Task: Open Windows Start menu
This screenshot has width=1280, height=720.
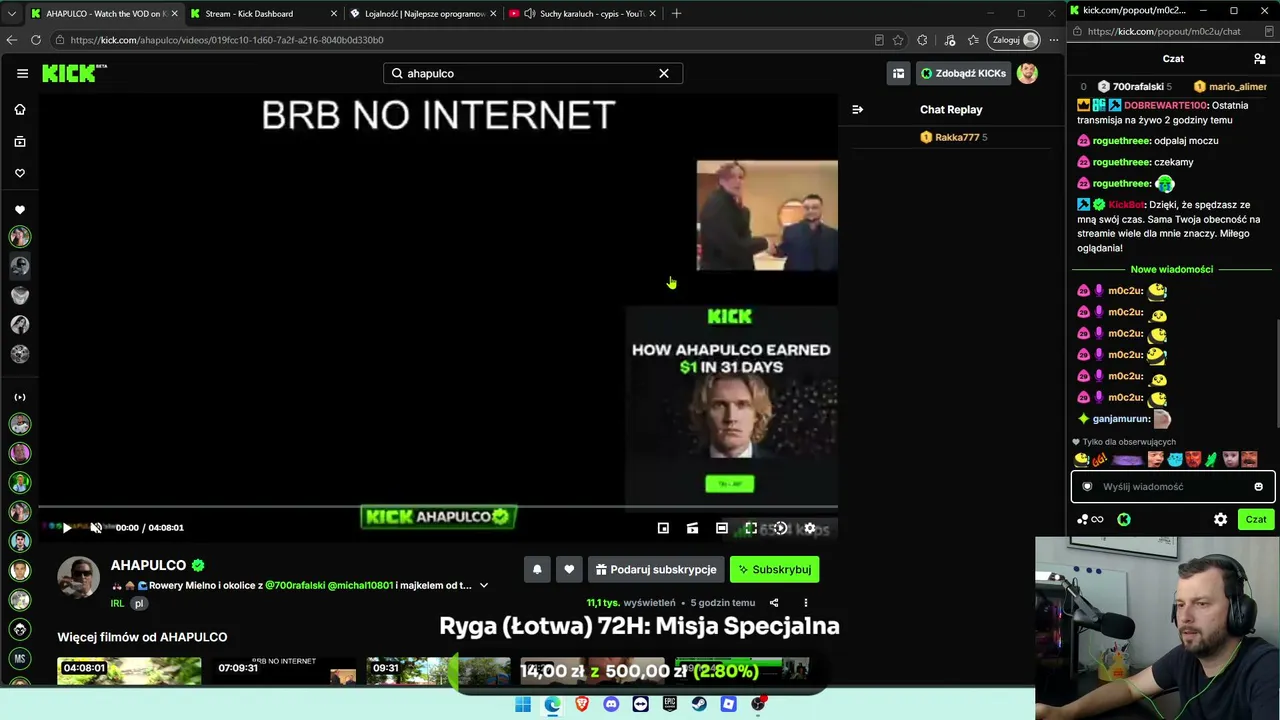Action: pyautogui.click(x=522, y=704)
